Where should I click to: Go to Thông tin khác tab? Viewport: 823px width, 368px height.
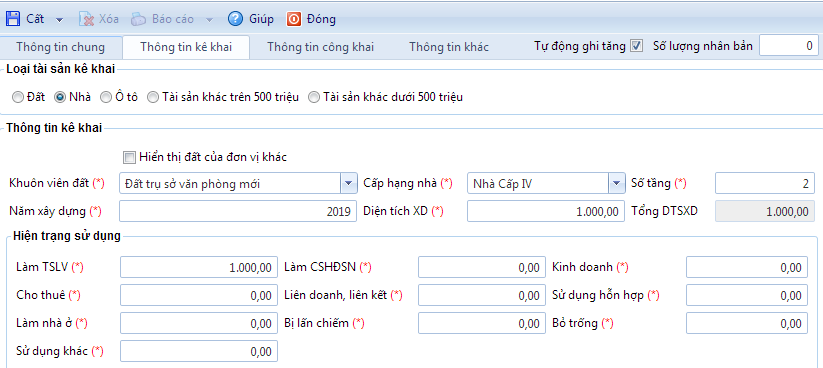pos(449,47)
